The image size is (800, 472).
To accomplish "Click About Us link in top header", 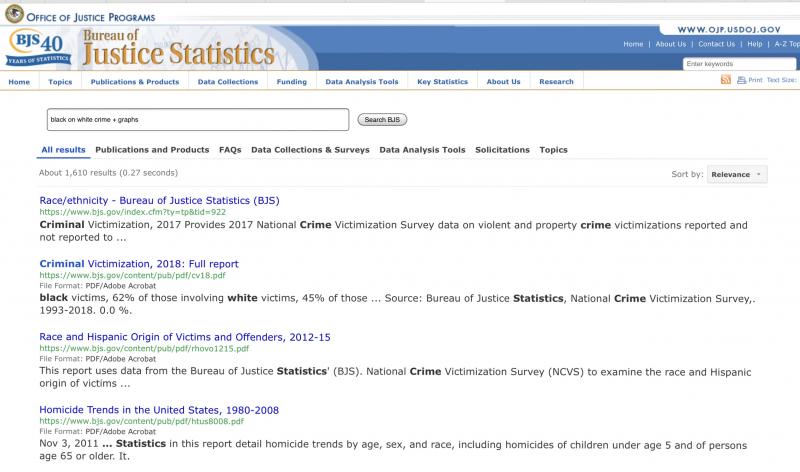I will point(671,44).
